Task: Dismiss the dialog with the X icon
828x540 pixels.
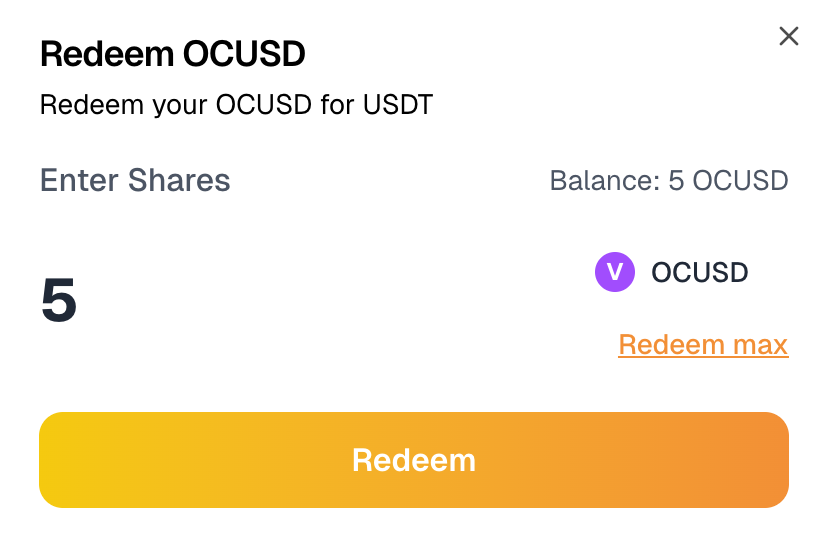Action: pos(789,37)
